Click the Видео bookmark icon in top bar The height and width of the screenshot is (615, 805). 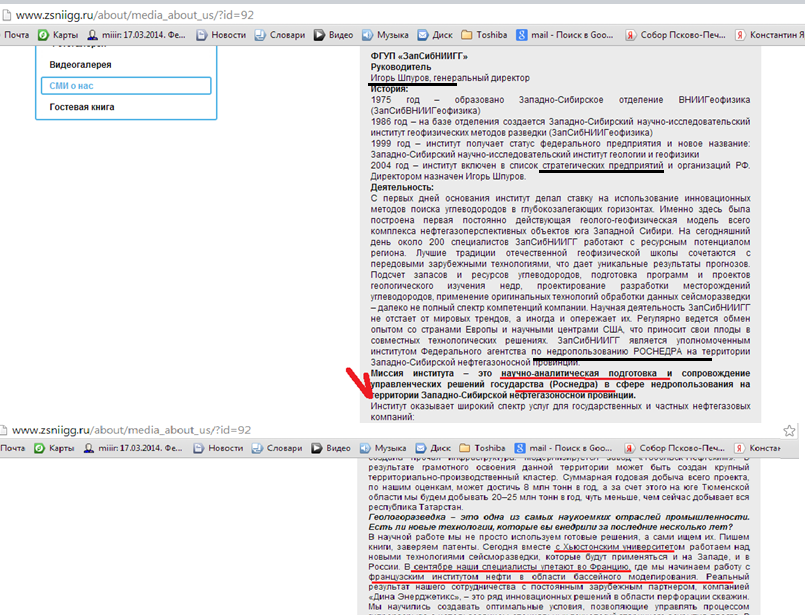pos(319,35)
